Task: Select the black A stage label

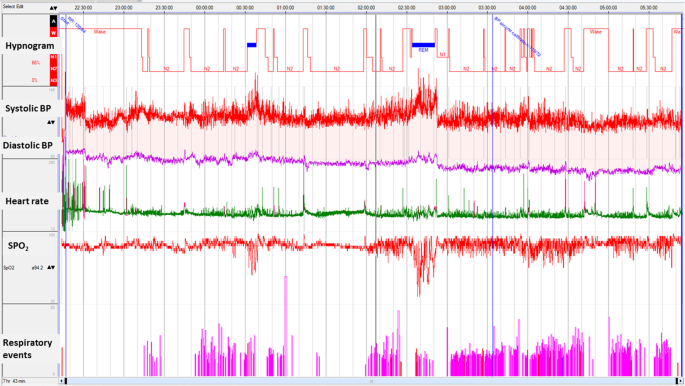Action: 53,21
